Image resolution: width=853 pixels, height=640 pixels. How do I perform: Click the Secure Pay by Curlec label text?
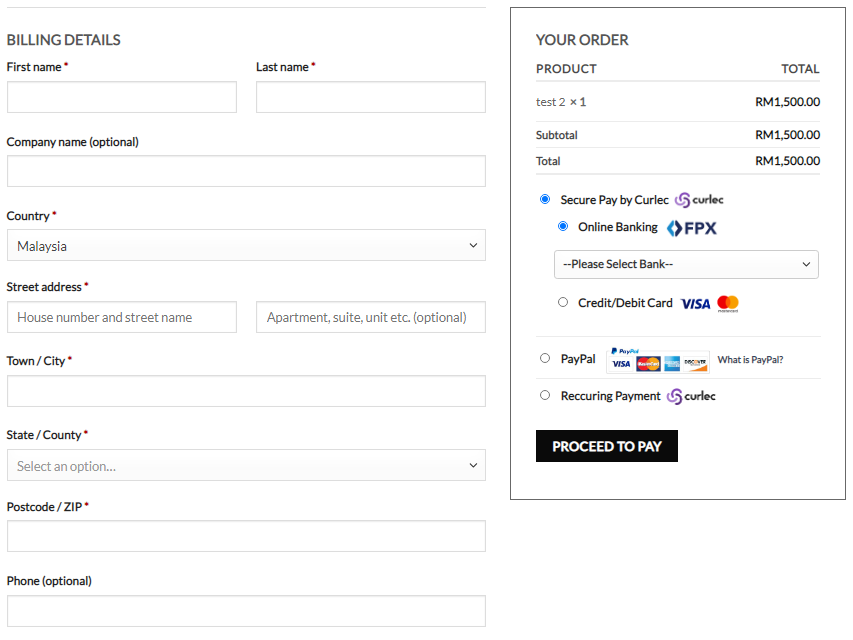[615, 200]
